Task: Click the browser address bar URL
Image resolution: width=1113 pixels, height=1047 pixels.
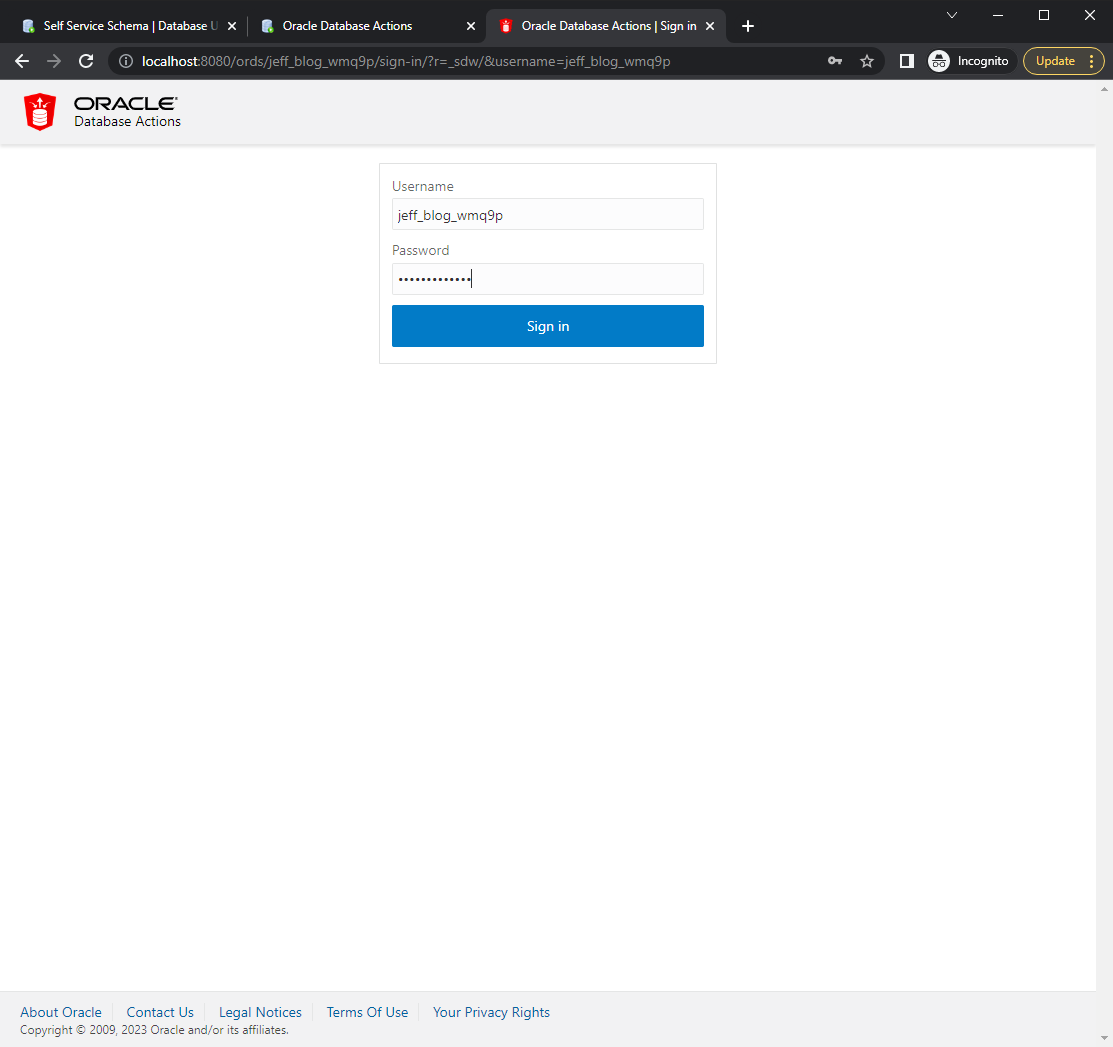Action: [406, 61]
